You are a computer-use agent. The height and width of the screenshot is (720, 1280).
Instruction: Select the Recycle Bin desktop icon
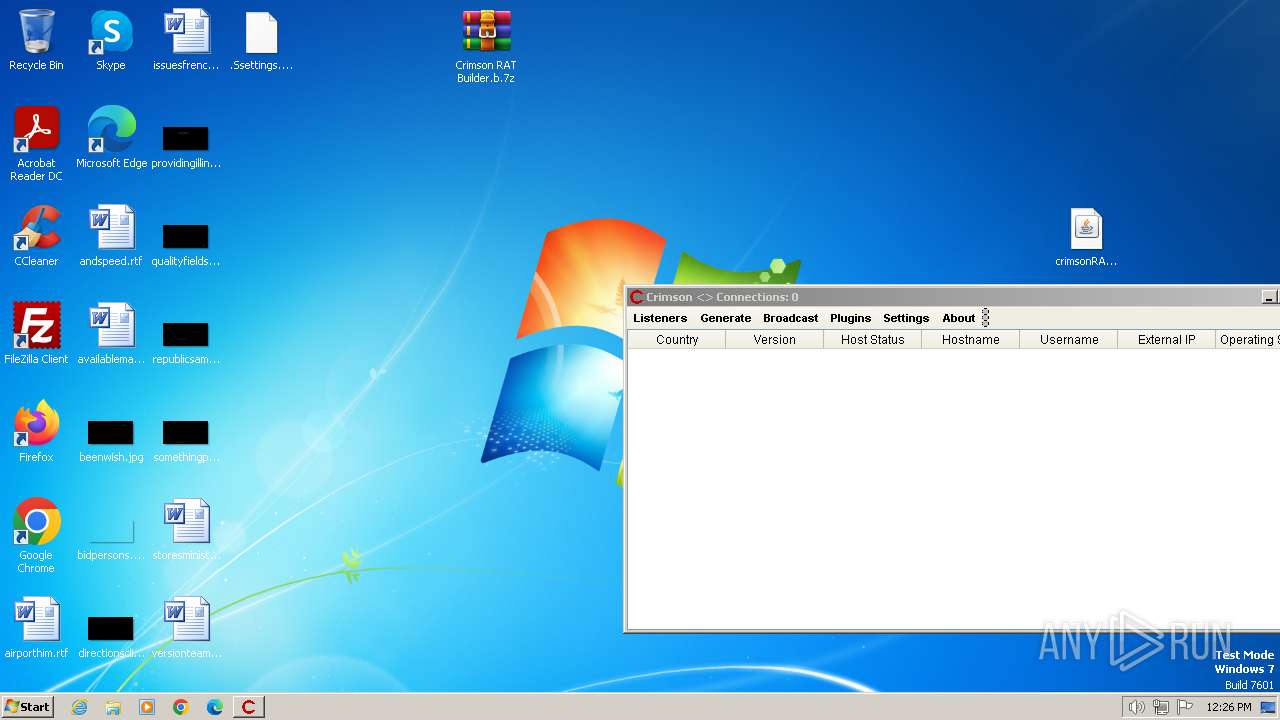click(36, 41)
